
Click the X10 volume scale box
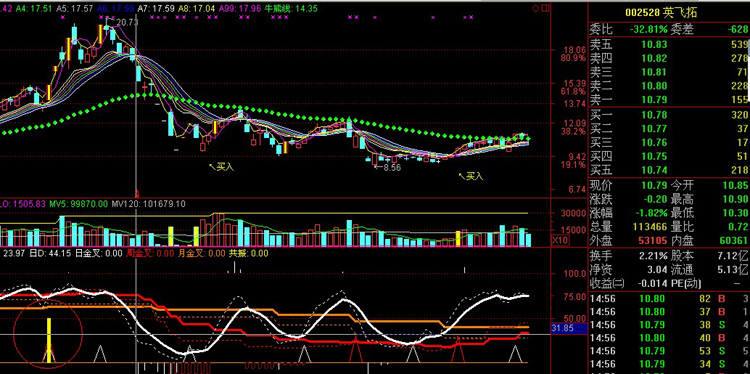(560, 240)
